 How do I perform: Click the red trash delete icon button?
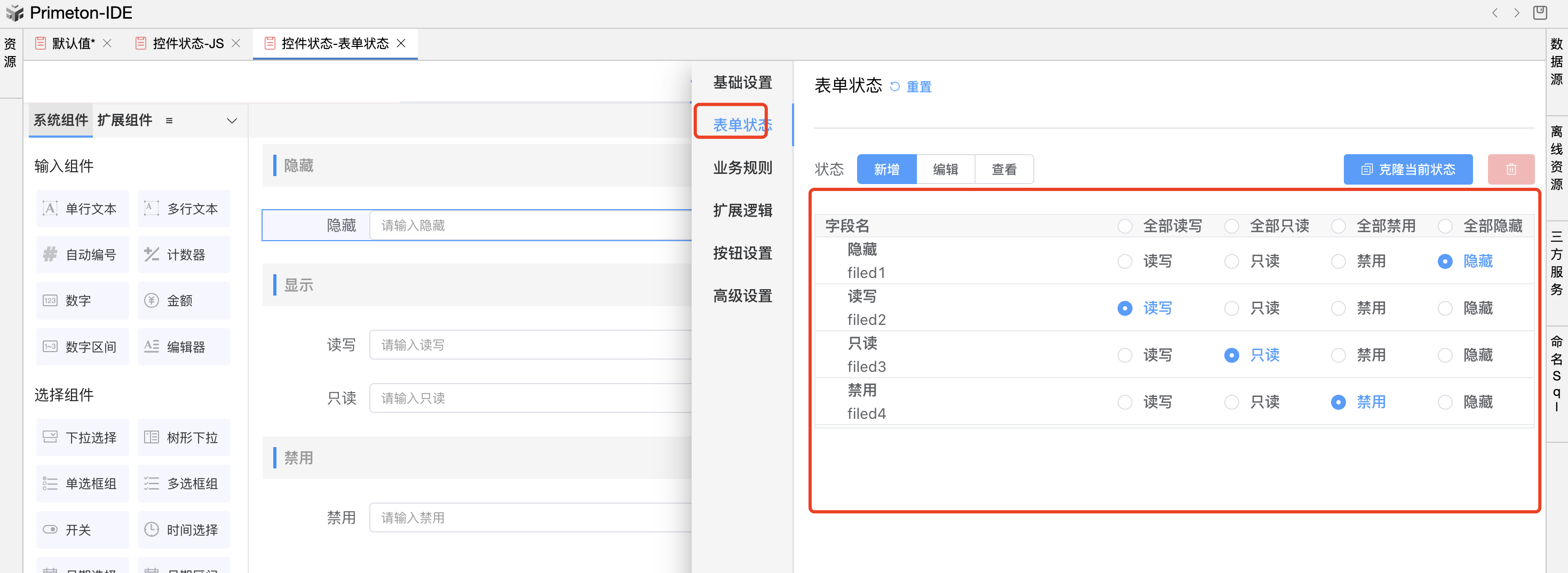click(x=1510, y=169)
